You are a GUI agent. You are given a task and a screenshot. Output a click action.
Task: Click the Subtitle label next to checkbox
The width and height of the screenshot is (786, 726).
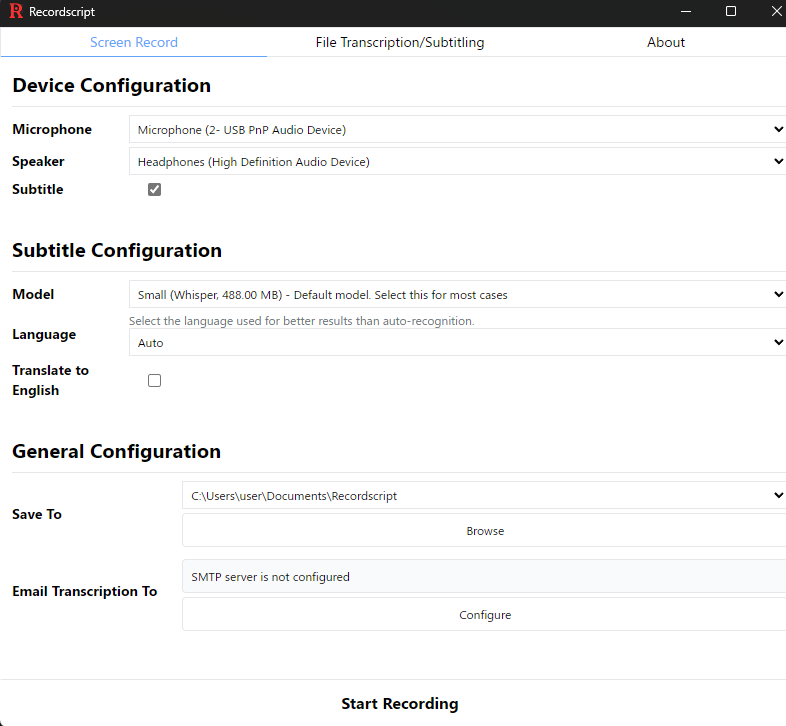coord(38,190)
